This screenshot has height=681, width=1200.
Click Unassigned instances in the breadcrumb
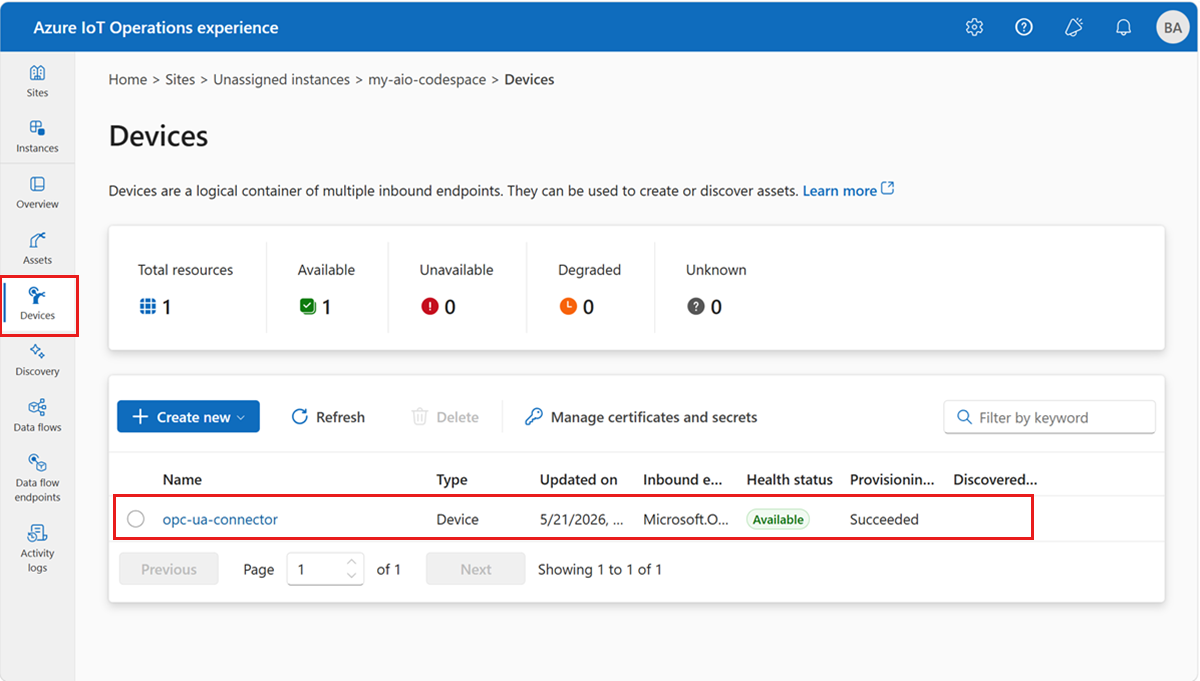[x=282, y=79]
